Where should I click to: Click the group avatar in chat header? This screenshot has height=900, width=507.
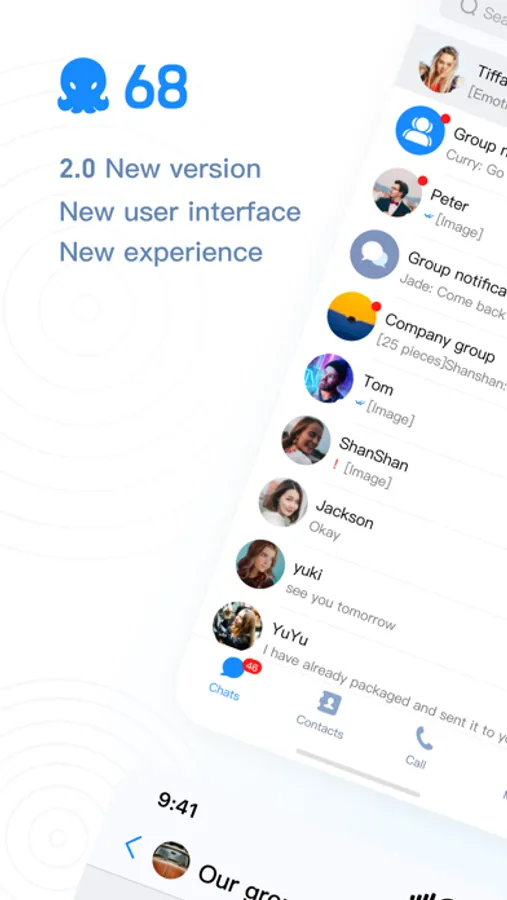(x=171, y=860)
